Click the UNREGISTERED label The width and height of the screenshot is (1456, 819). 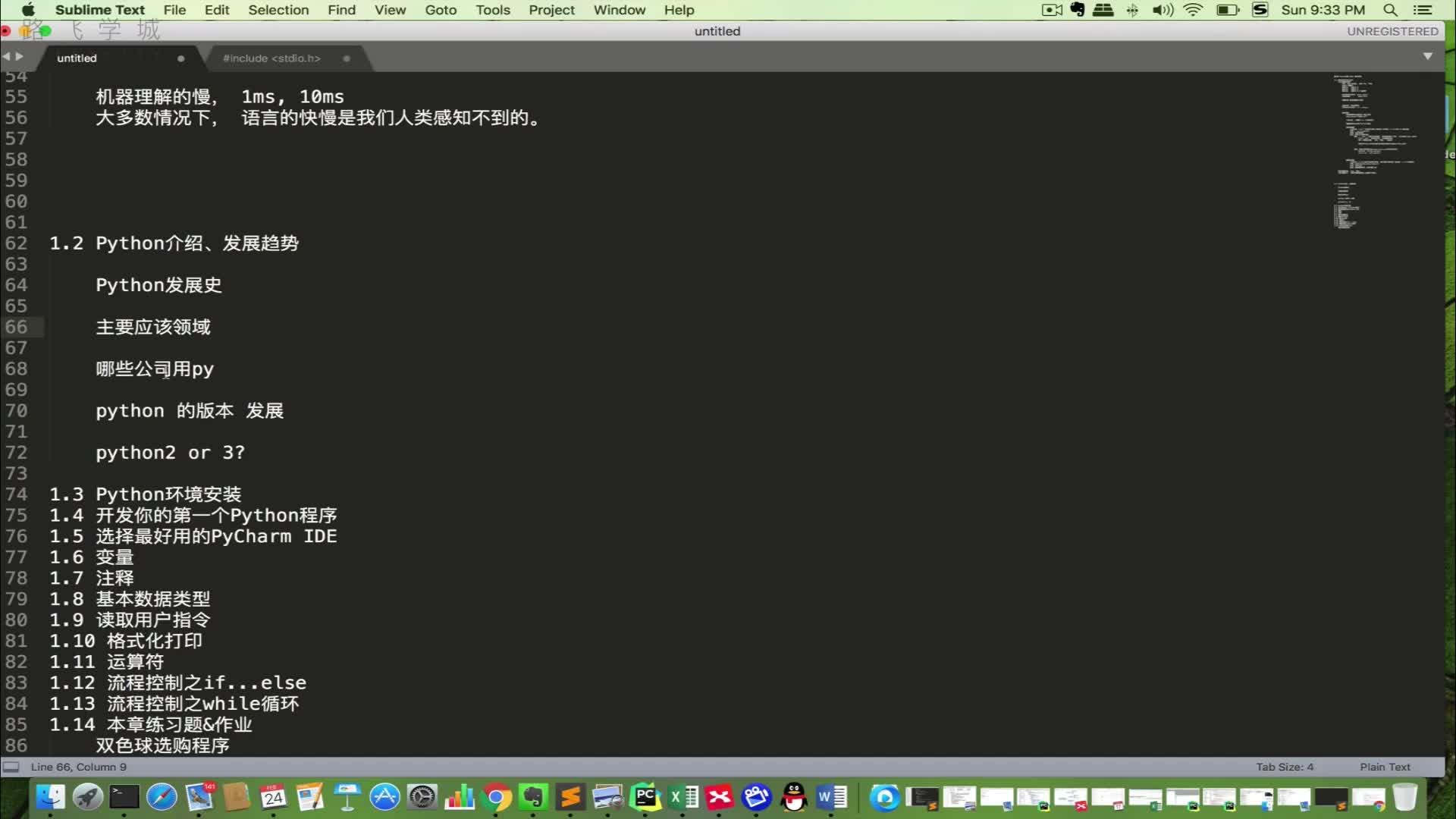pos(1392,31)
